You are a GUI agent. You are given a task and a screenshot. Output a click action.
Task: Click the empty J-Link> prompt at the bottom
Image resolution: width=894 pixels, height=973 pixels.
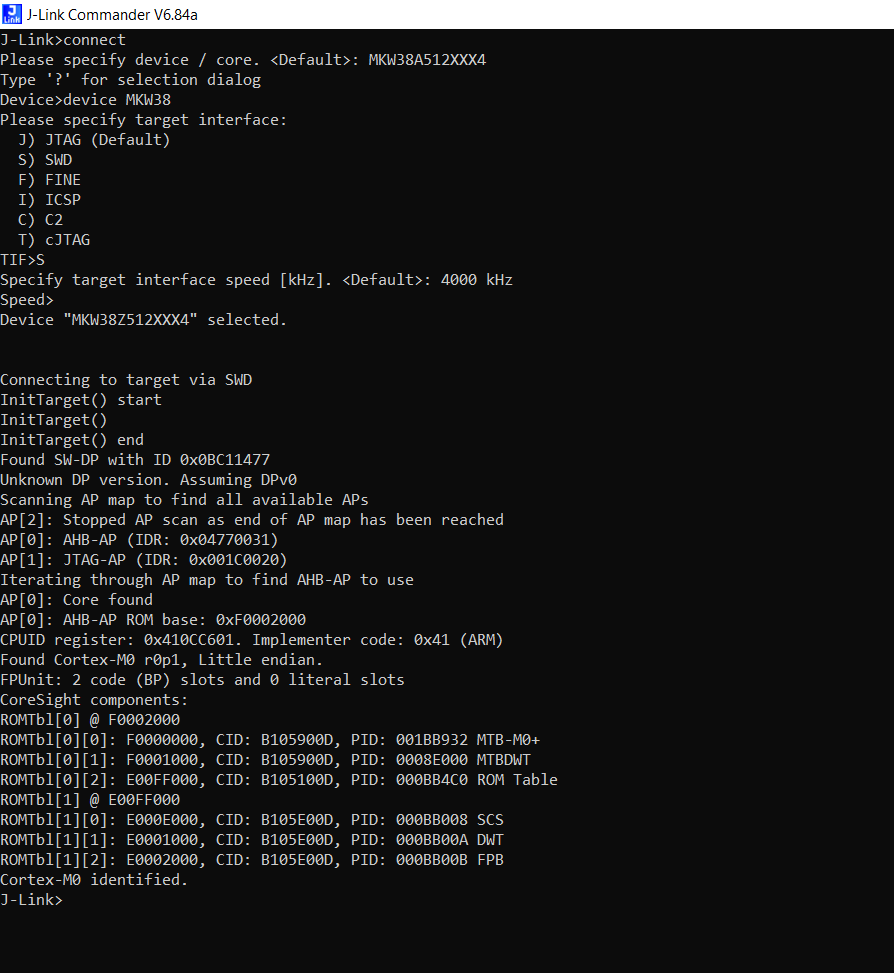[x=32, y=900]
